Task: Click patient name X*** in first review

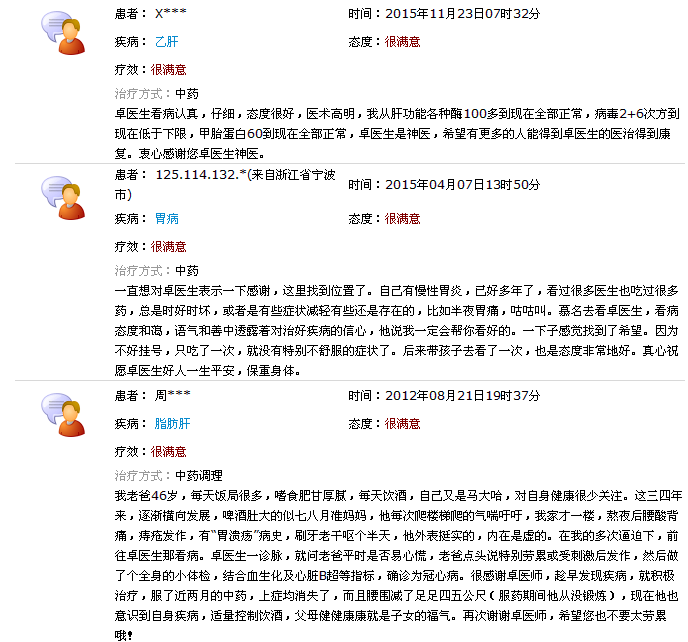Action: point(173,13)
